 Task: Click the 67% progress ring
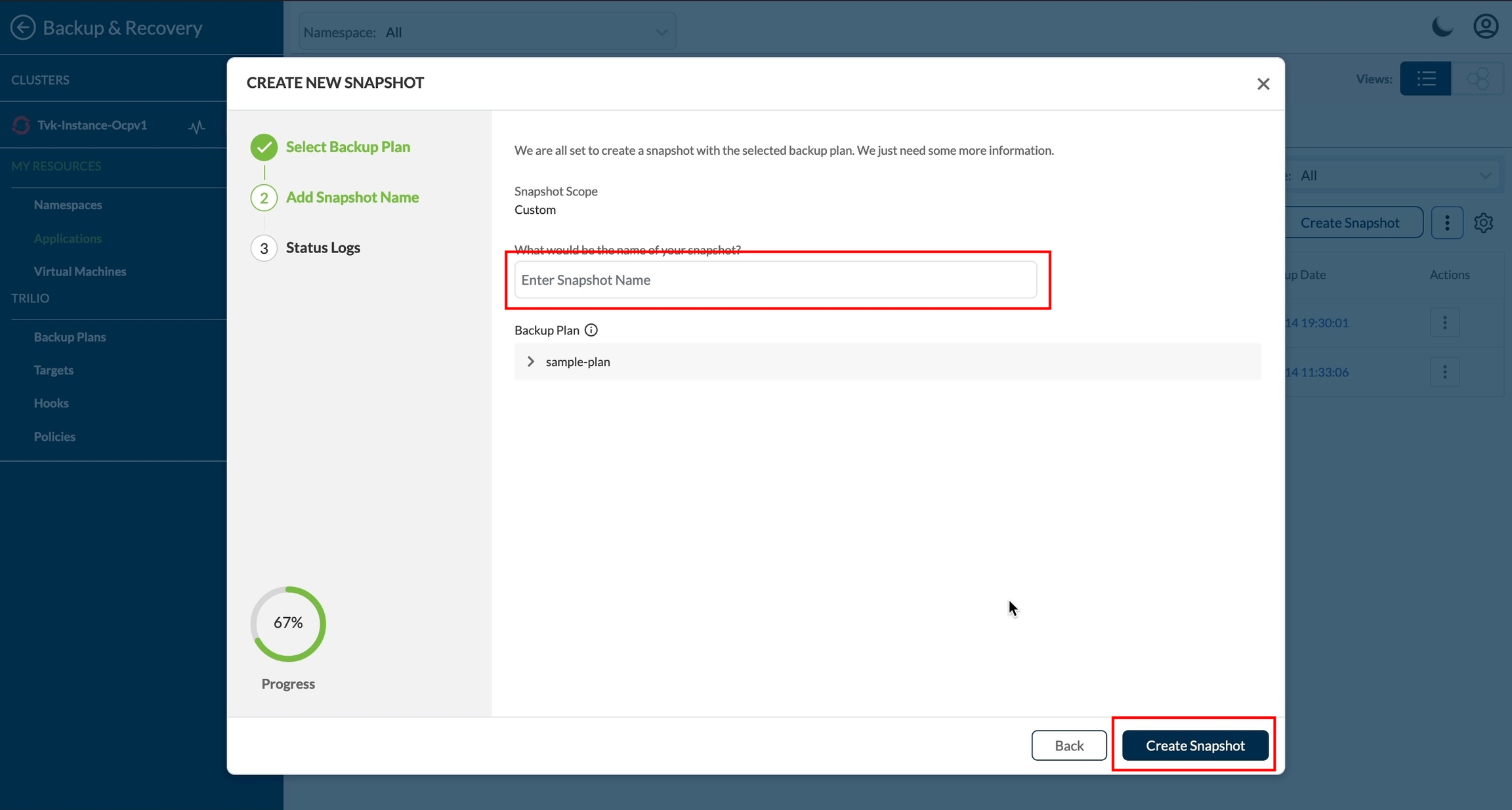click(x=288, y=623)
